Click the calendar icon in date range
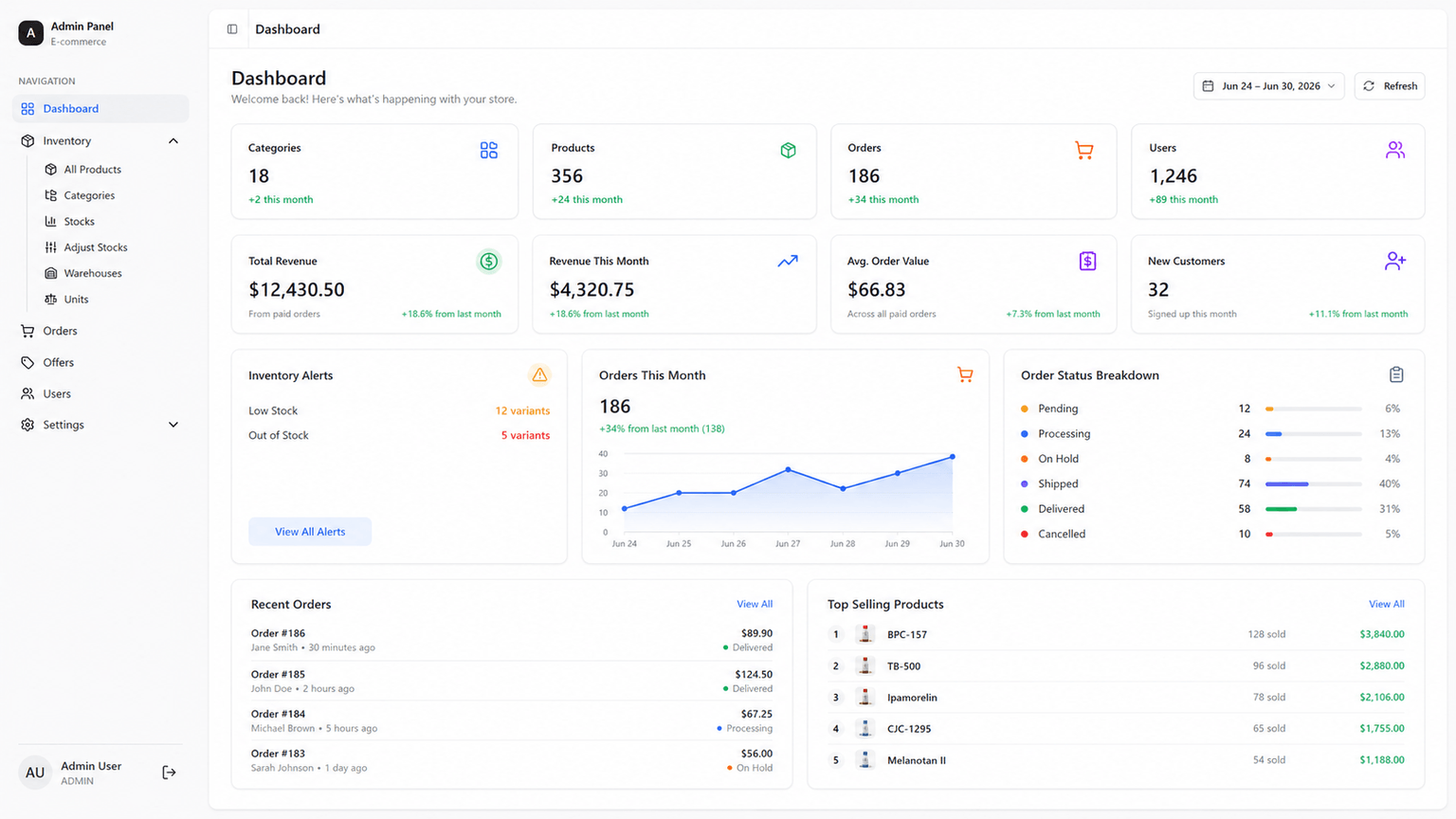This screenshot has width=1456, height=819. click(1208, 86)
